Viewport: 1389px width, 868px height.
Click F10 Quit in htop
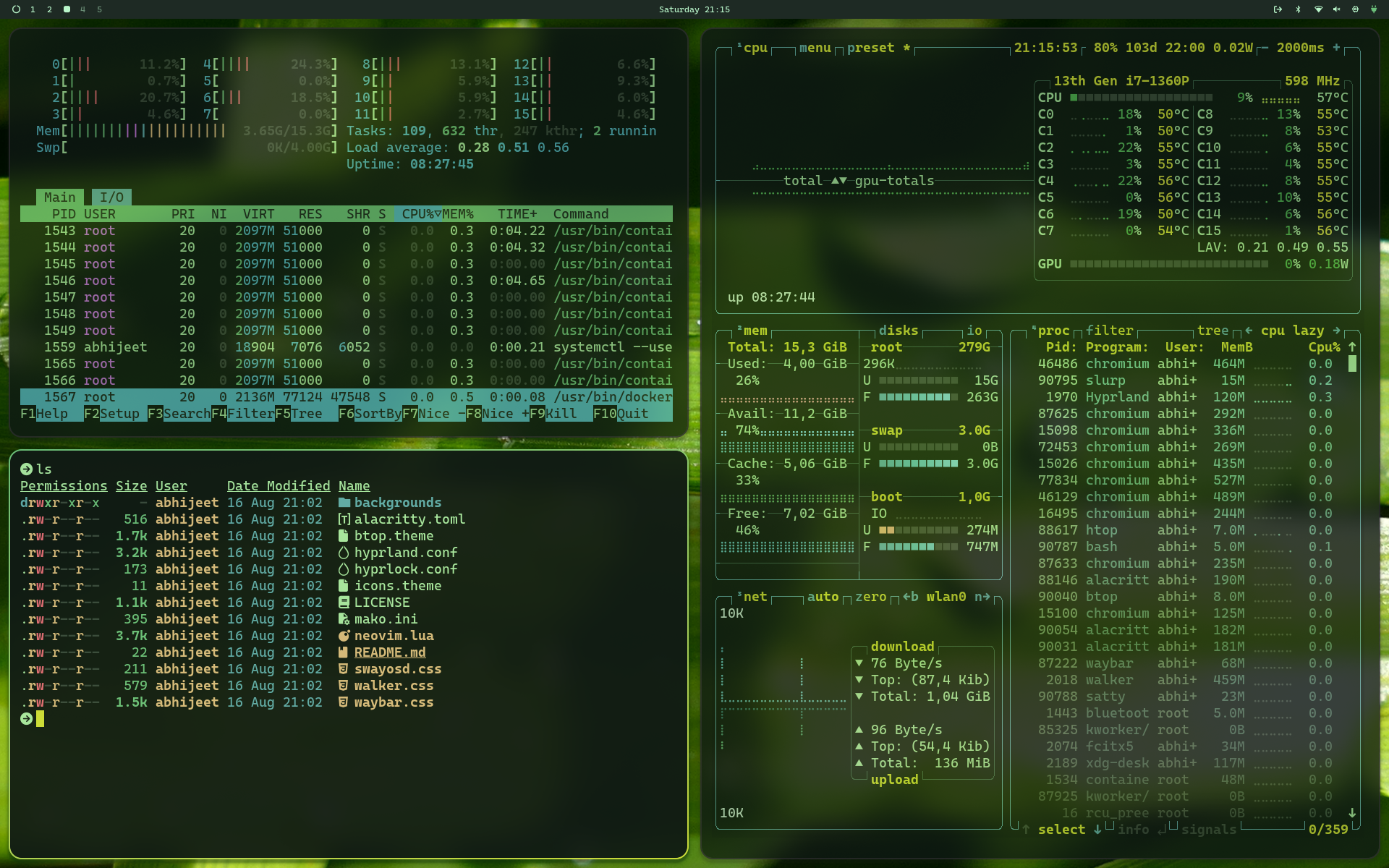[x=621, y=414]
